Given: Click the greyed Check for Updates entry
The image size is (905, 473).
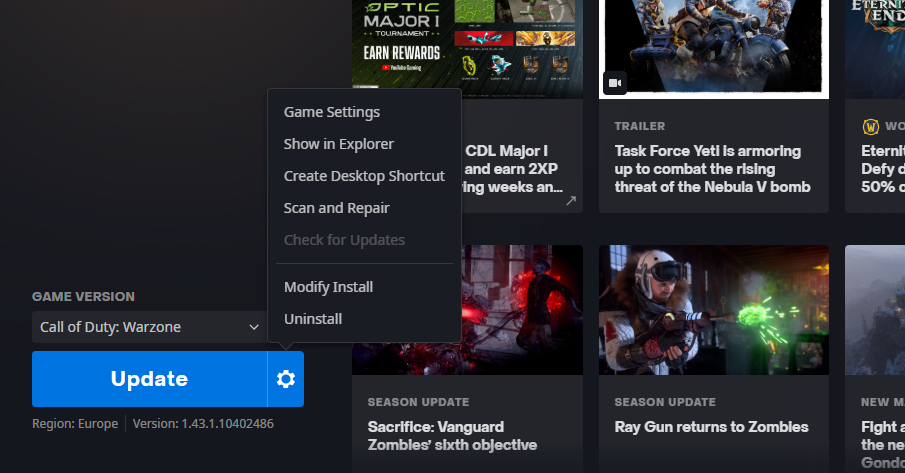Looking at the screenshot, I should click(345, 240).
